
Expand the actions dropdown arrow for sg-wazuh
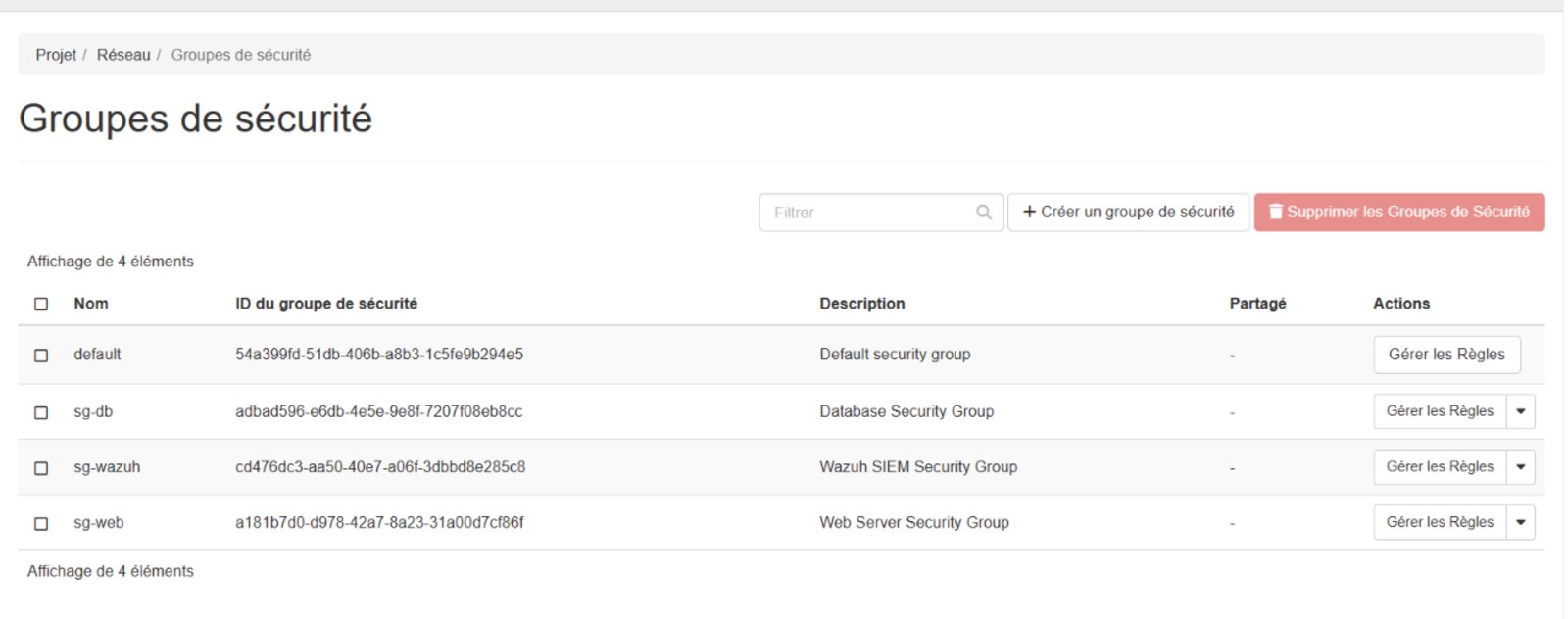coord(1521,467)
